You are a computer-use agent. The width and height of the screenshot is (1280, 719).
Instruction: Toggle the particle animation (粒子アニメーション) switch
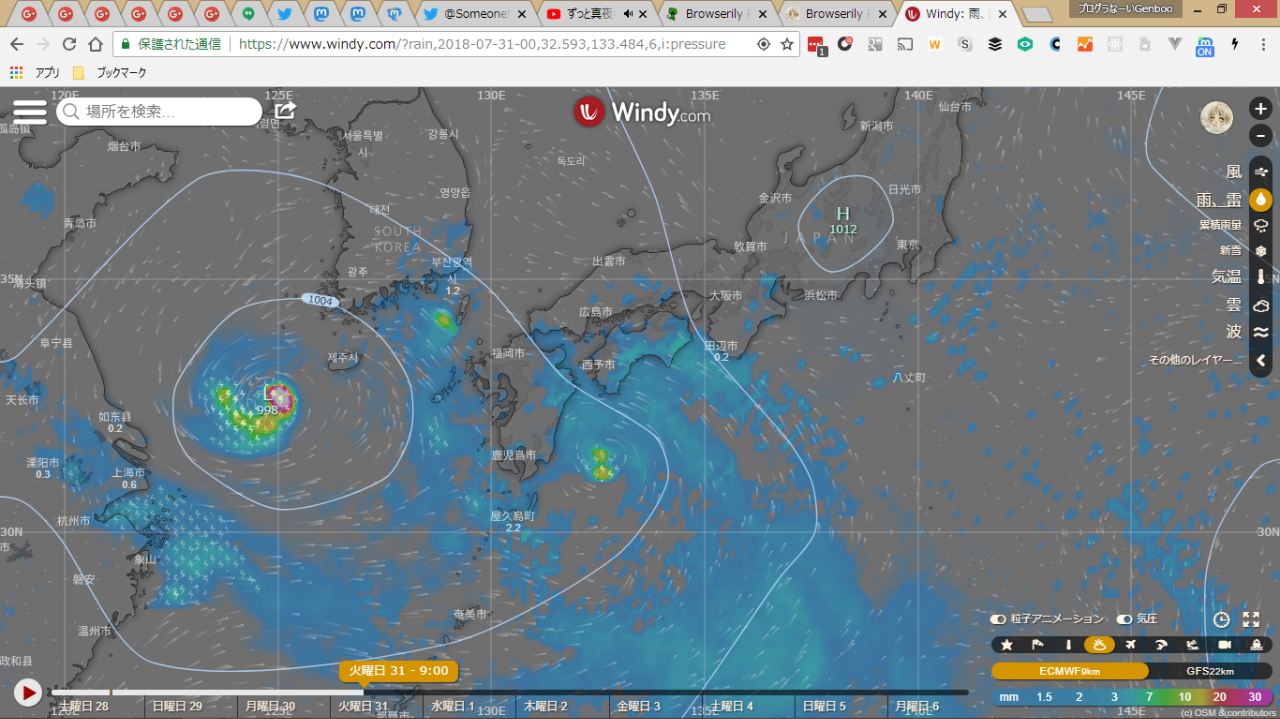[998, 619]
